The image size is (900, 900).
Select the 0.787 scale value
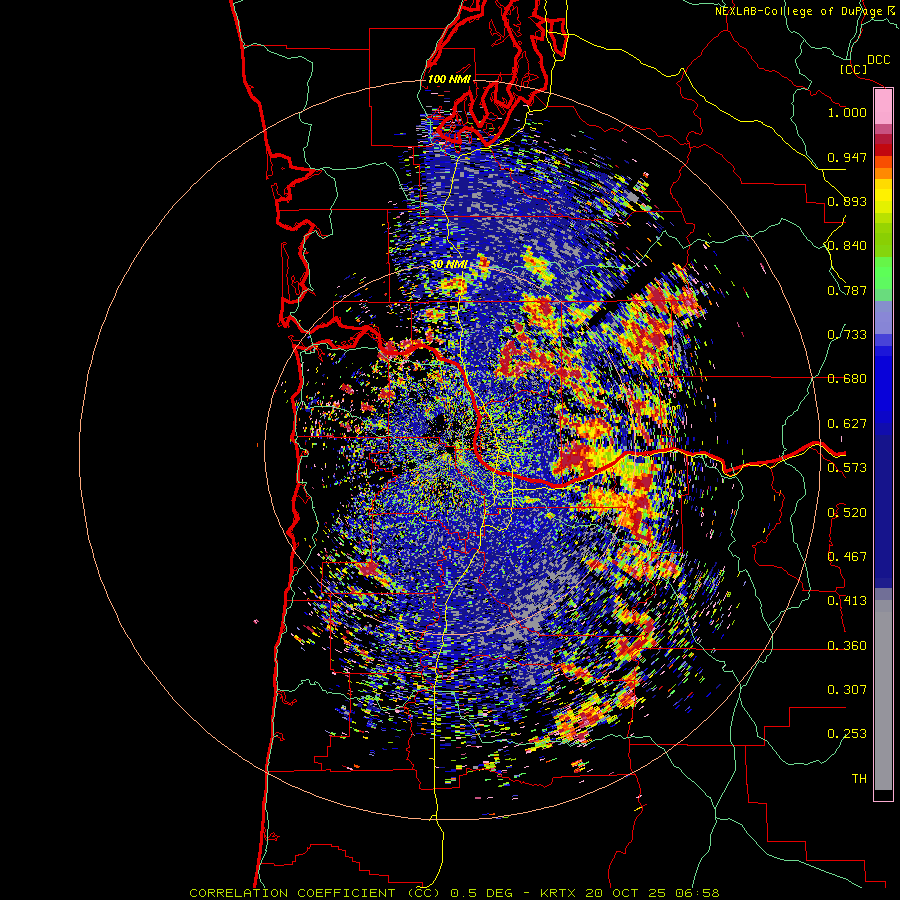(847, 290)
